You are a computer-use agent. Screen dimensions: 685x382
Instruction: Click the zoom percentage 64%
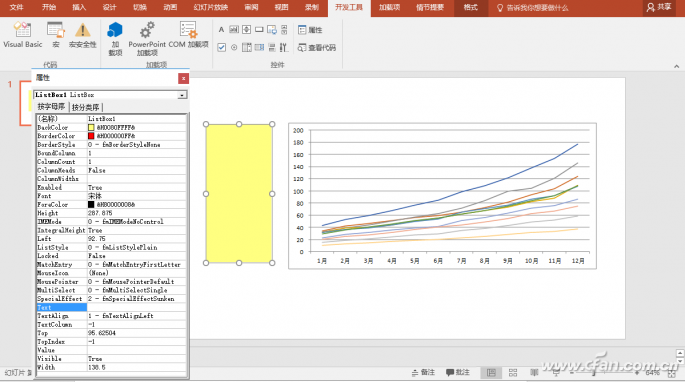pos(653,373)
